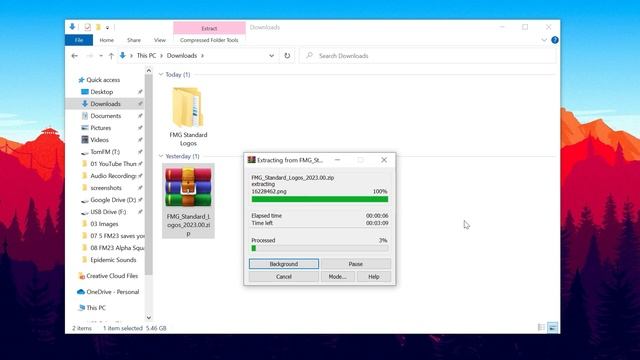640x360 pixels.
Task: Click the forward navigation arrow
Action: (89, 56)
